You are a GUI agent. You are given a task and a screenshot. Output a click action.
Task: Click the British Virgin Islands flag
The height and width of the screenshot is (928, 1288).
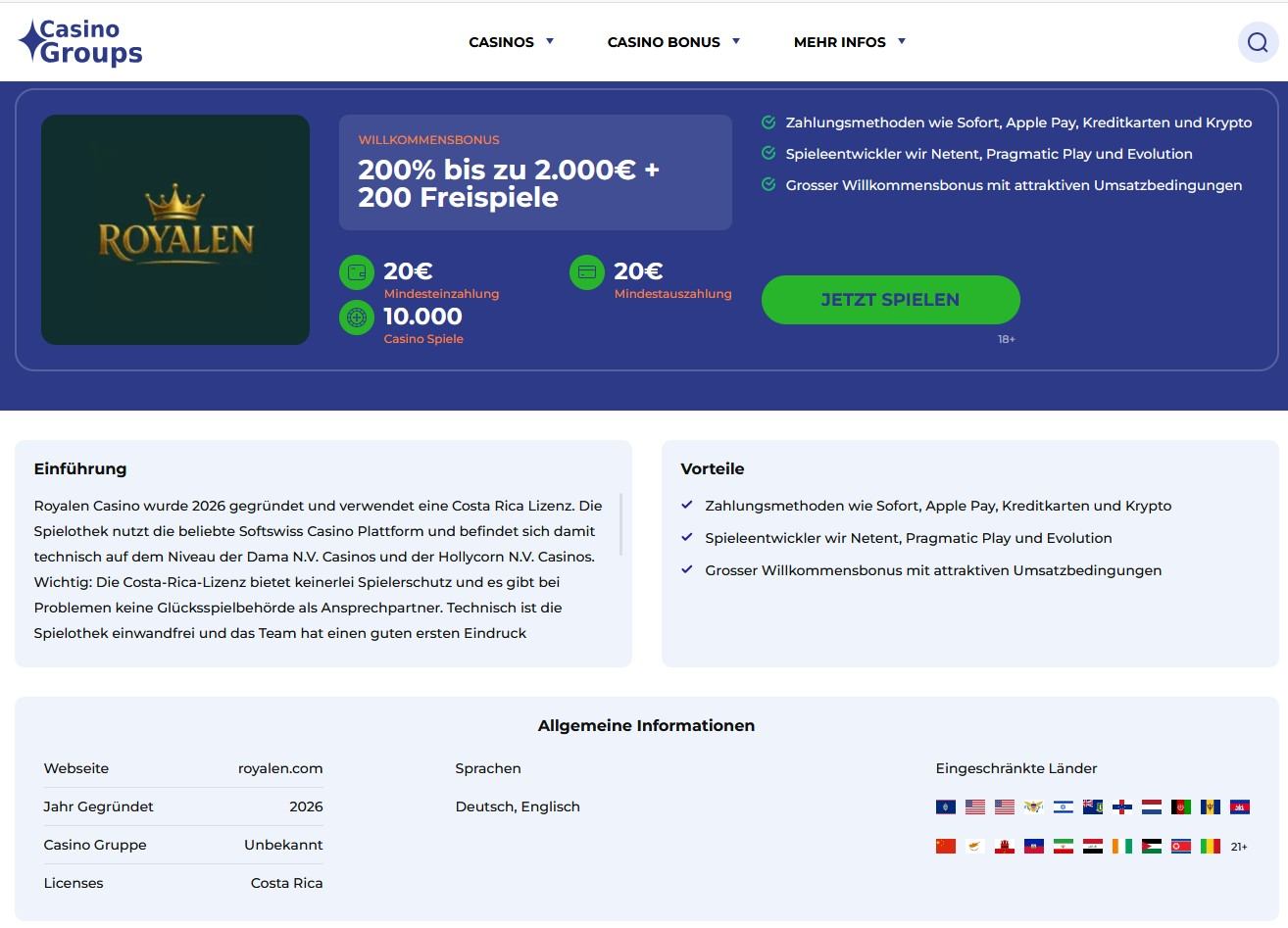(x=1093, y=807)
